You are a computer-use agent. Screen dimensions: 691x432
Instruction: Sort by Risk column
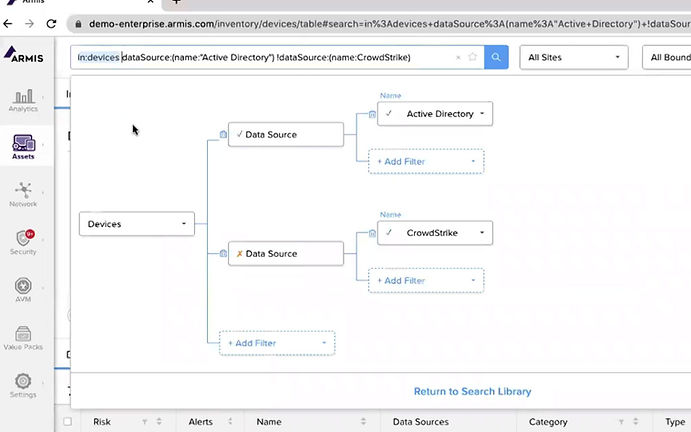(x=159, y=421)
